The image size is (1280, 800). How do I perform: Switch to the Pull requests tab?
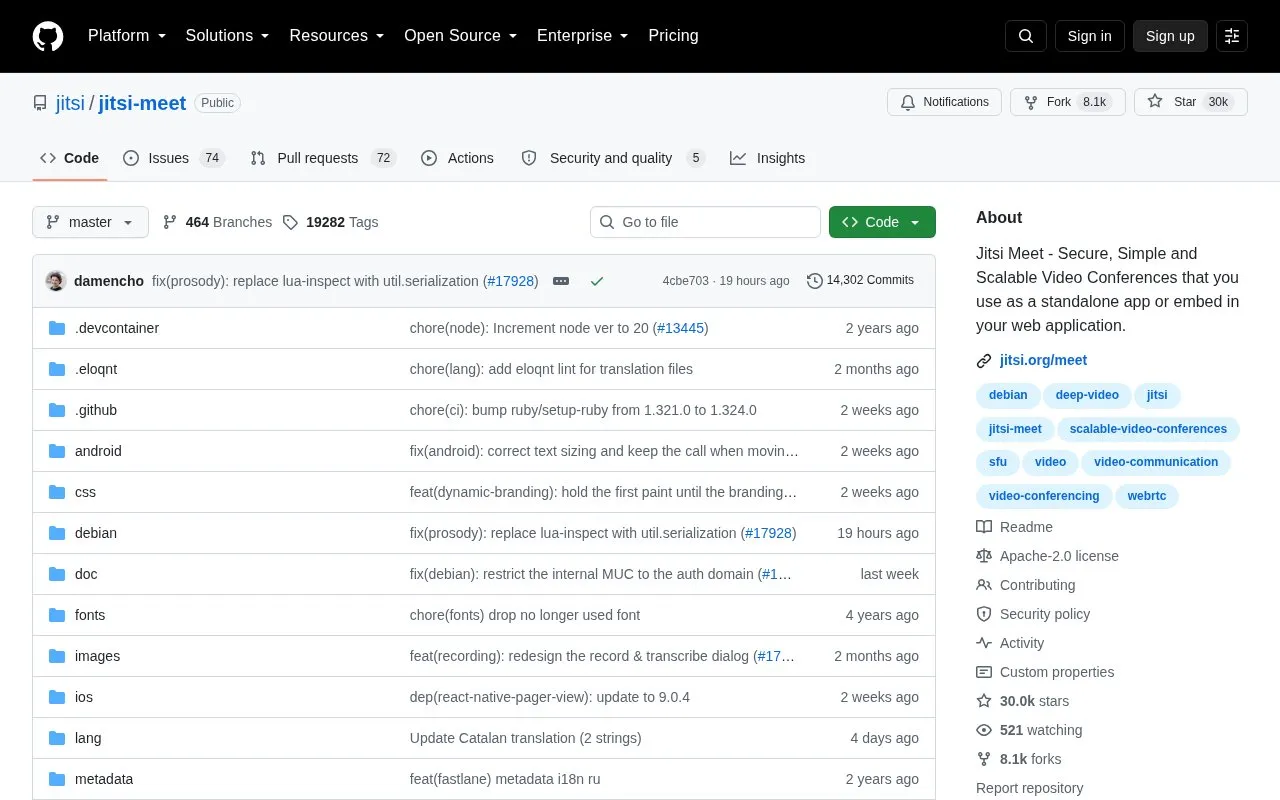tap(323, 158)
